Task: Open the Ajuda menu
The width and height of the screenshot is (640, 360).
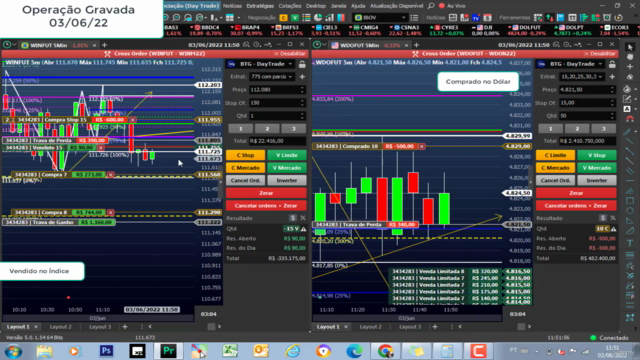Action: [x=358, y=6]
